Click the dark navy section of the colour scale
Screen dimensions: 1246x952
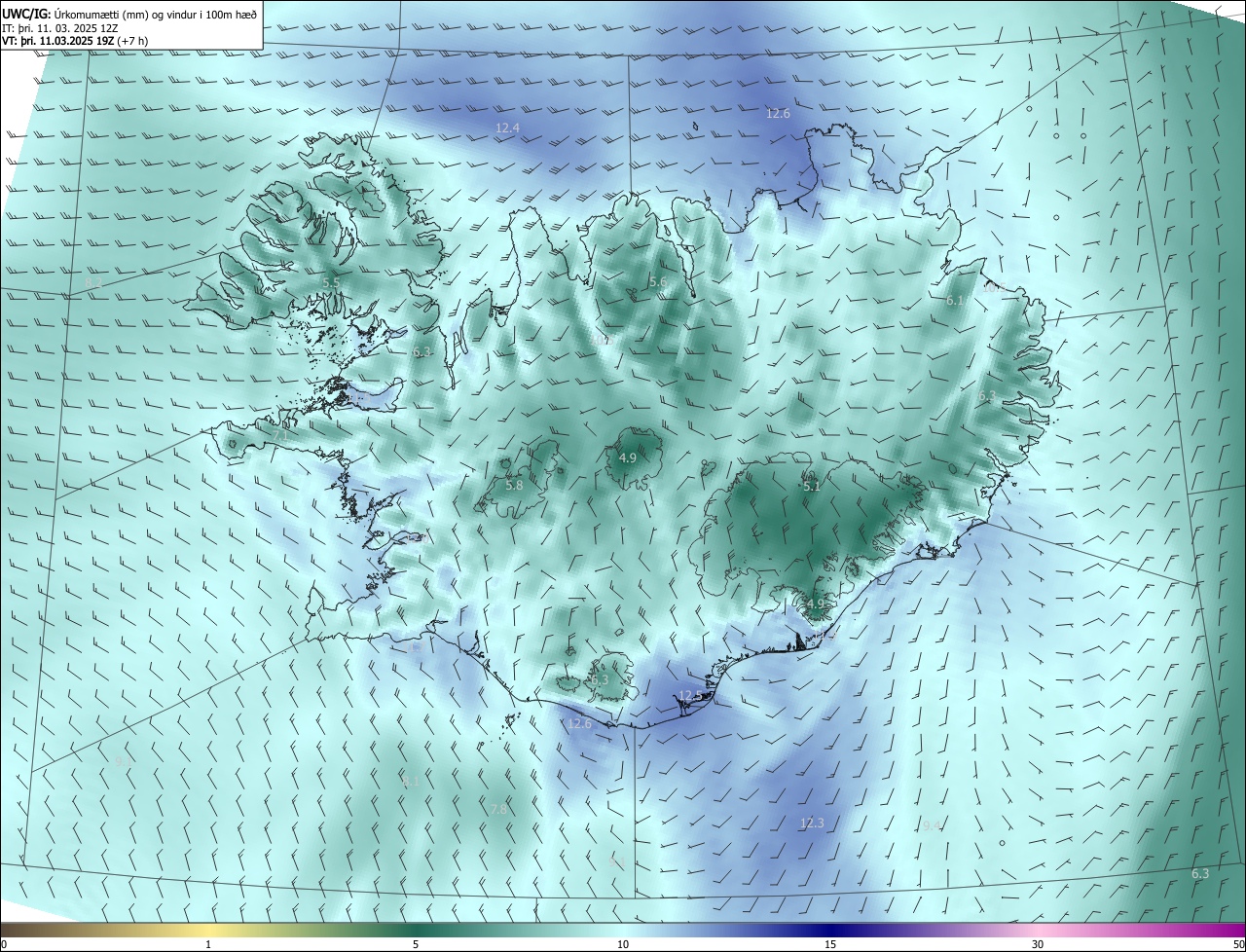pos(830,930)
